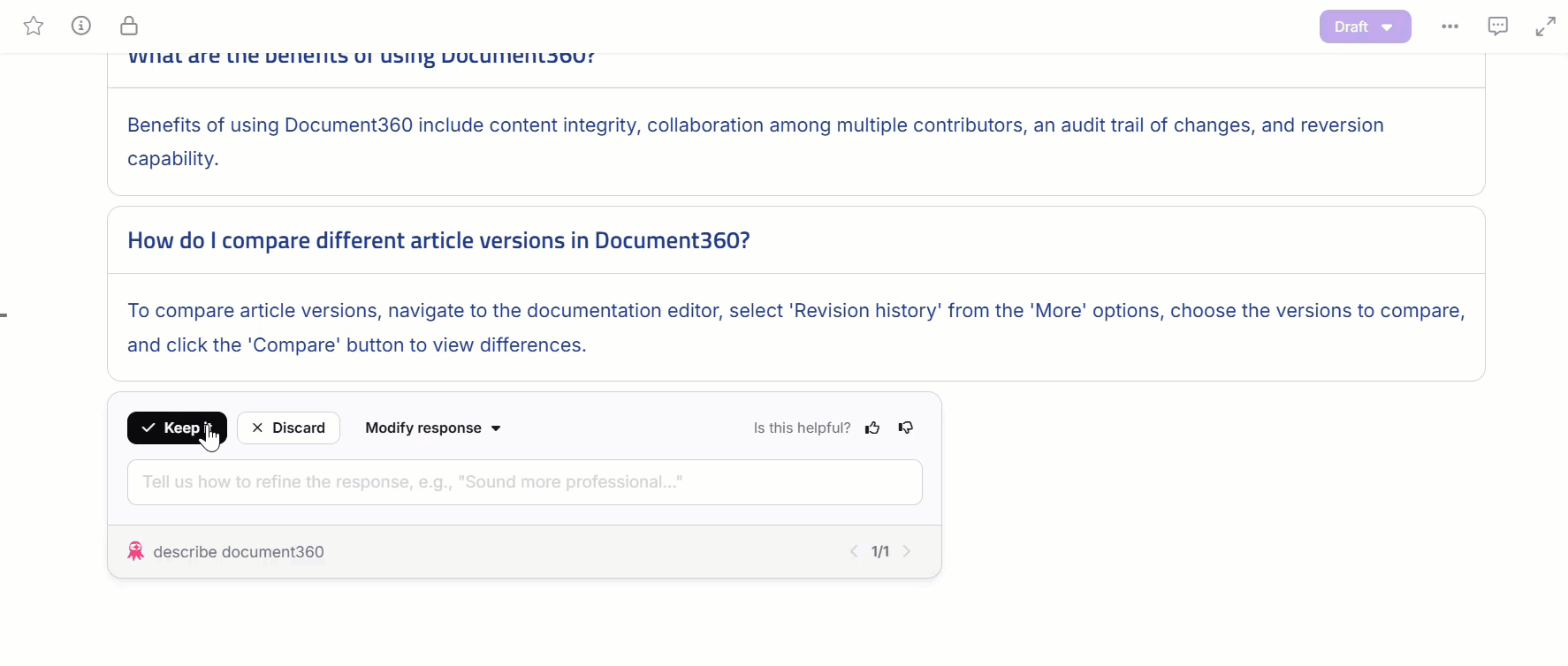Expand the Modify response dropdown
1568x666 pixels.
click(x=433, y=428)
